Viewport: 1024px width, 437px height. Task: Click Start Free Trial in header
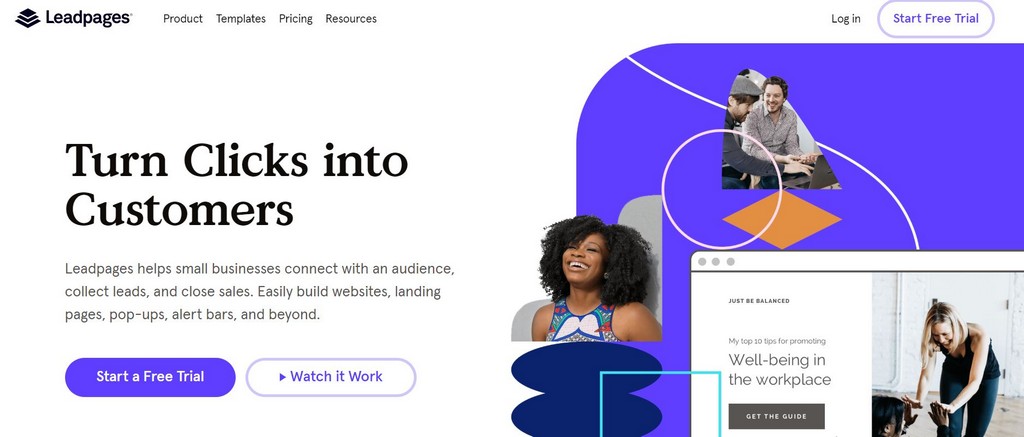tap(936, 18)
